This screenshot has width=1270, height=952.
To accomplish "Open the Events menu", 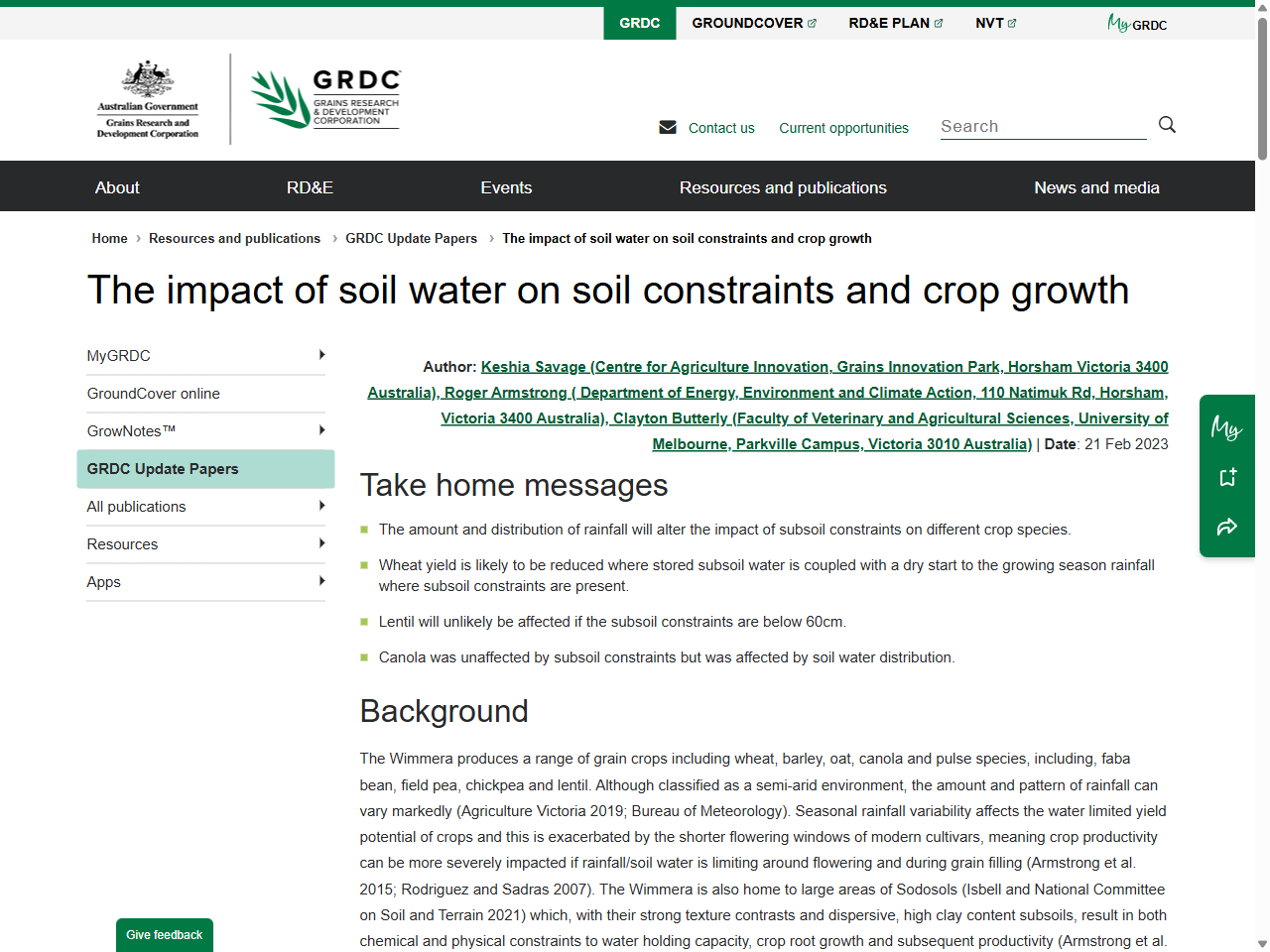I will tap(507, 186).
